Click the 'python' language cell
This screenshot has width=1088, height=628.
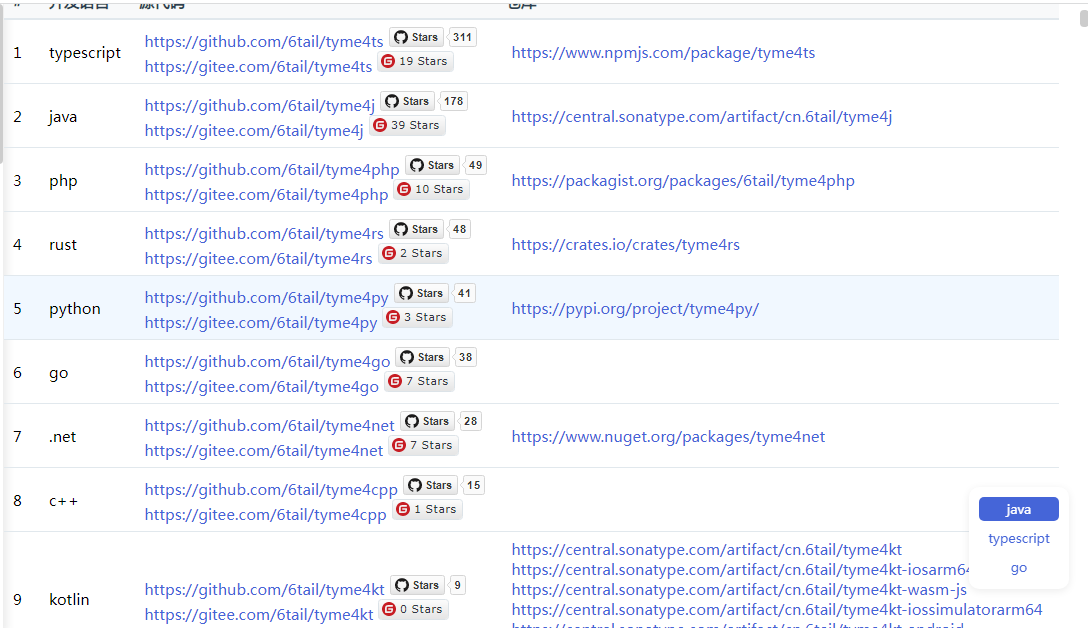[74, 308]
